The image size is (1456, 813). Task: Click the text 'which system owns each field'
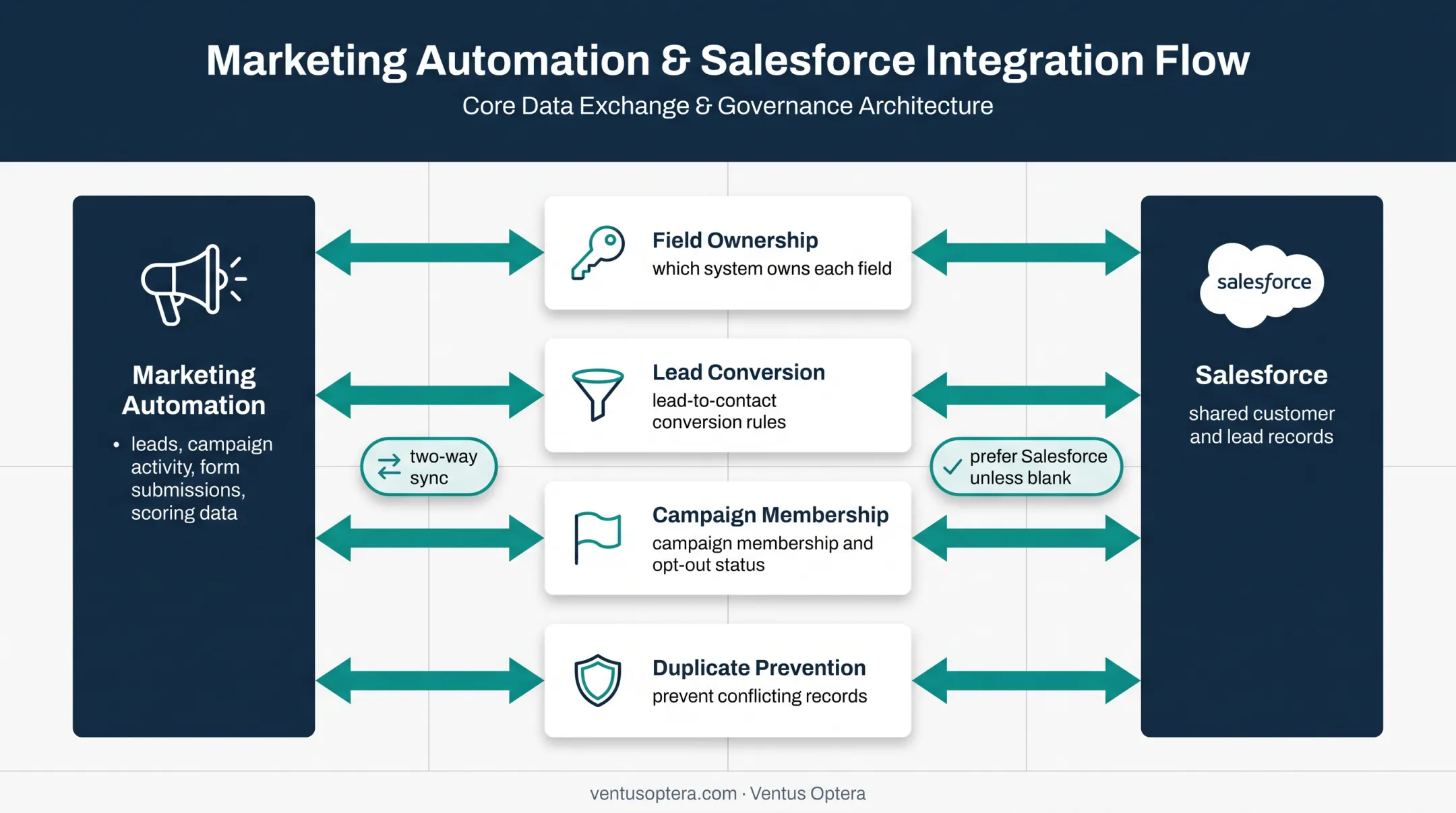(772, 268)
